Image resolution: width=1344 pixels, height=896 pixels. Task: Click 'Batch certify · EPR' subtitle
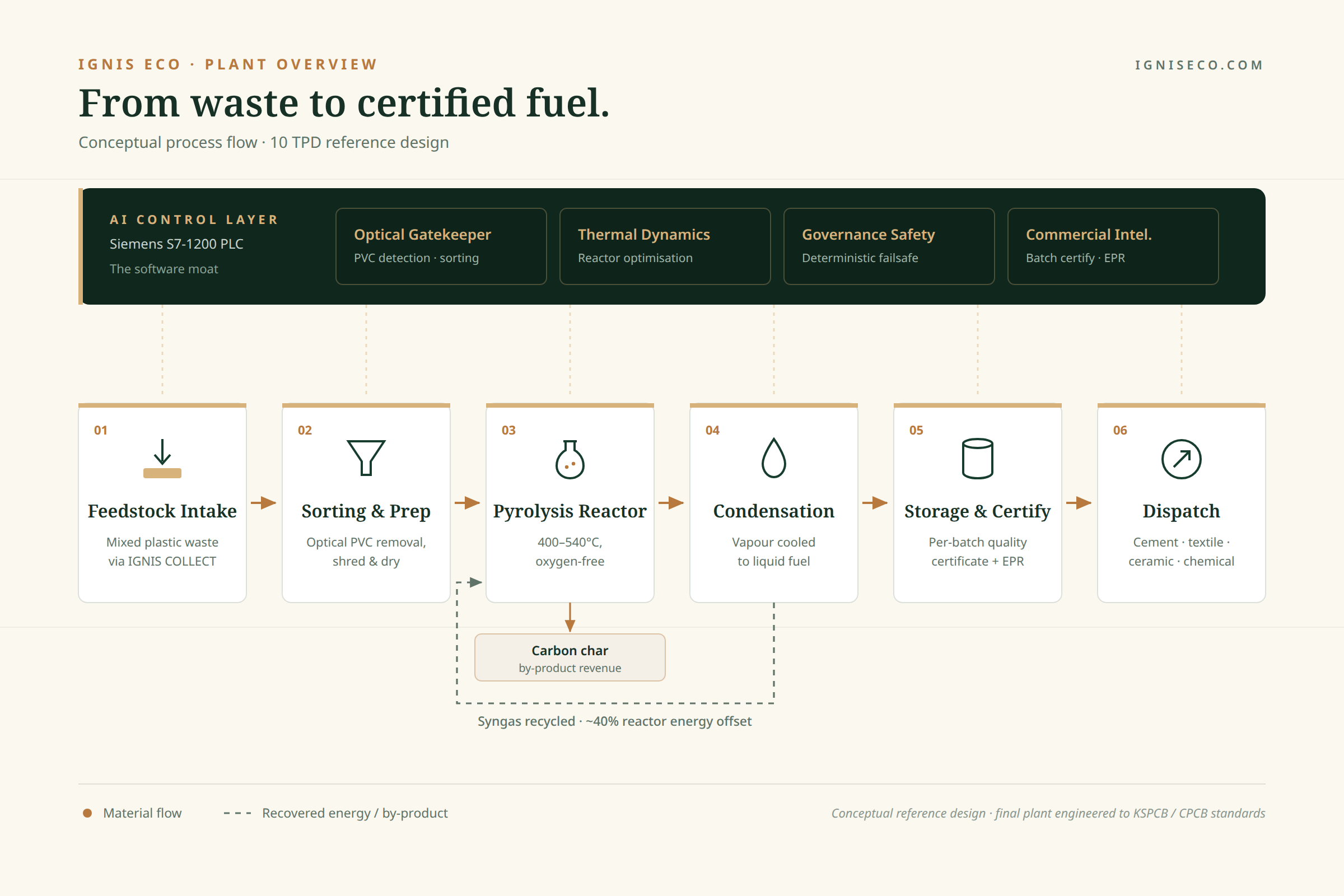(x=1075, y=258)
